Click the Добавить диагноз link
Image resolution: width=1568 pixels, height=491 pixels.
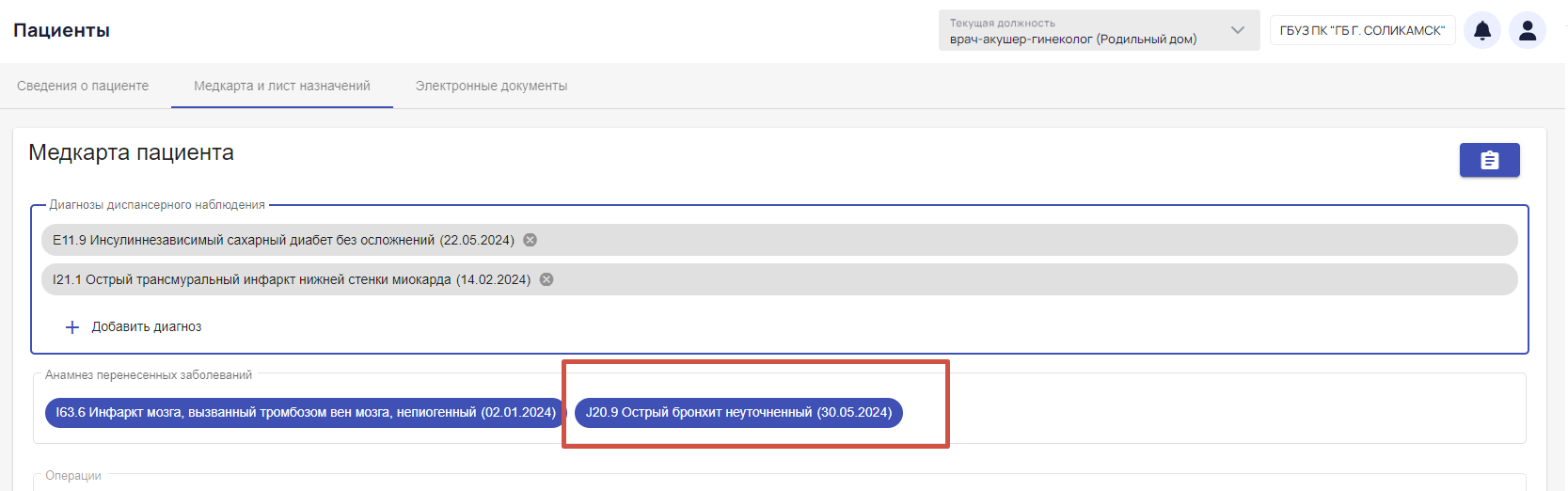click(x=147, y=327)
